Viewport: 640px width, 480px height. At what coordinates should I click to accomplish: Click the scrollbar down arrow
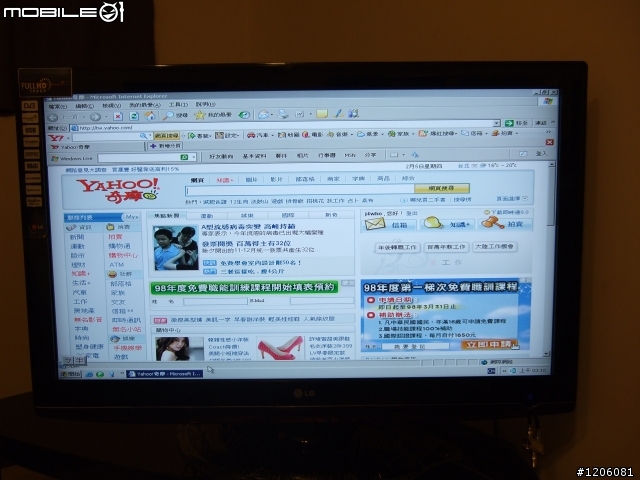547,354
